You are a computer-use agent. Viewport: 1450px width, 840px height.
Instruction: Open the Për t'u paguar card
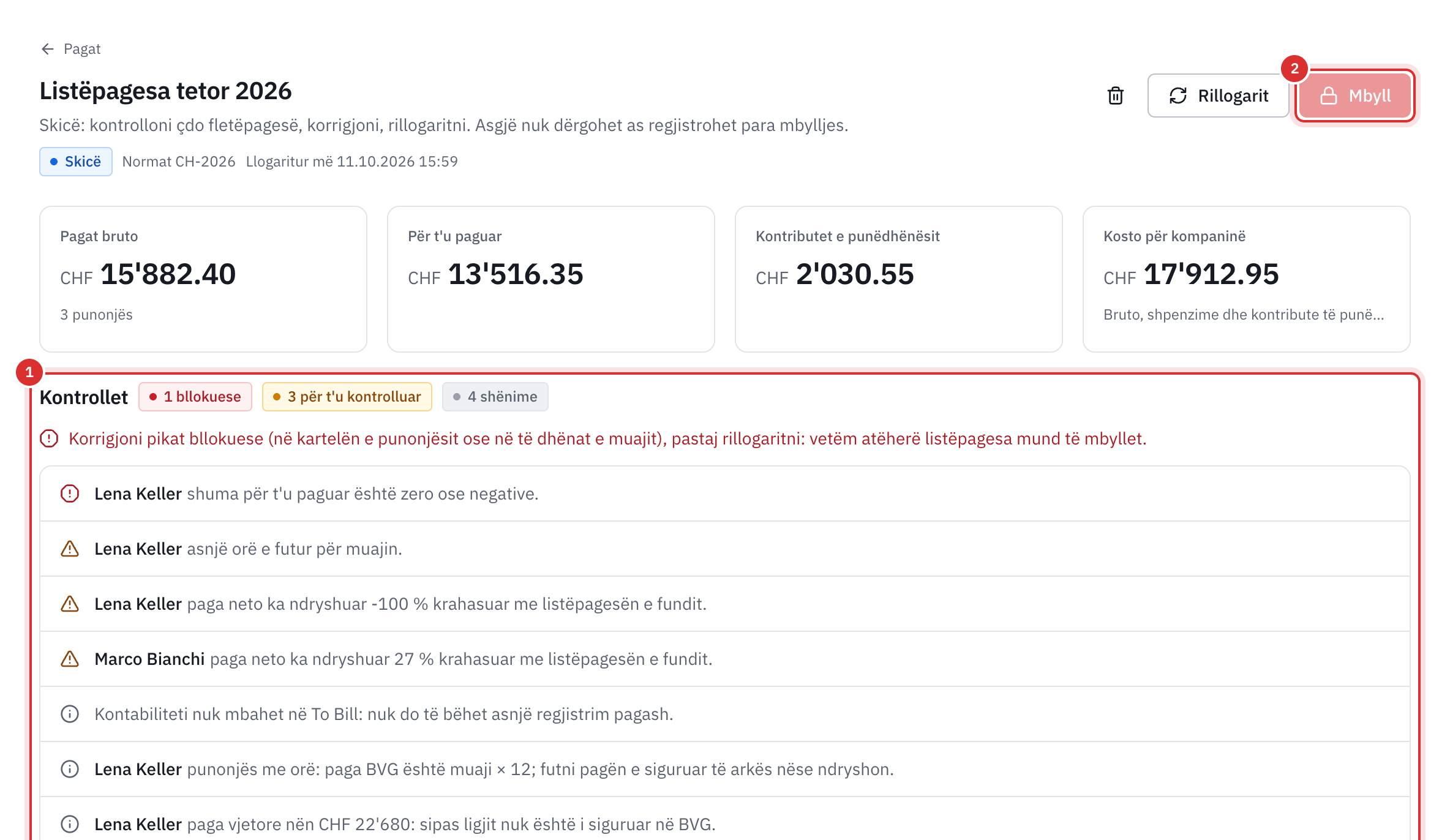[x=551, y=279]
